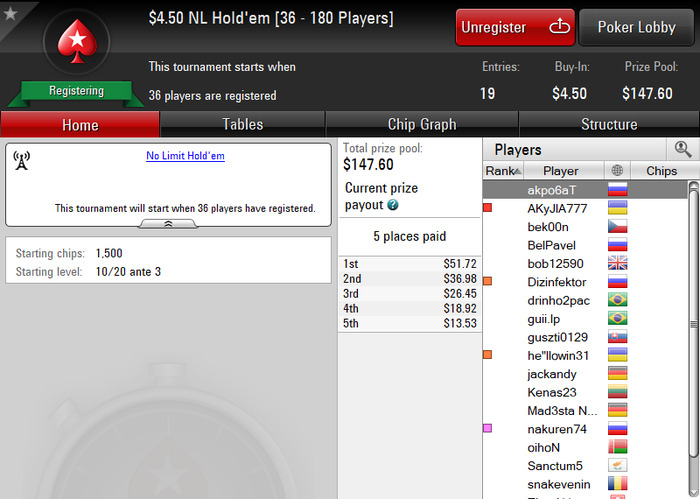The width and height of the screenshot is (700, 499).
Task: Switch to the Tables tab
Action: (x=242, y=124)
